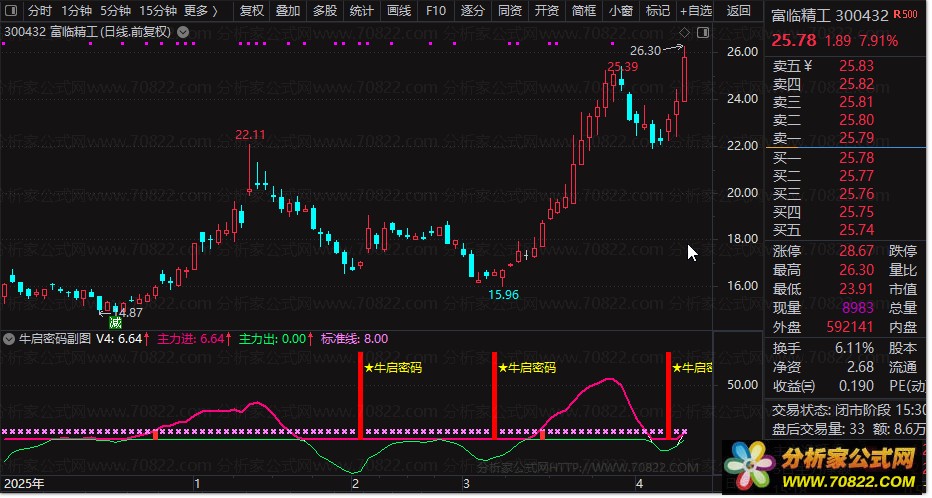Viewport: 932px width, 498px height.
Task: Click 主力出 0.00 indicator value
Action: tap(276, 339)
